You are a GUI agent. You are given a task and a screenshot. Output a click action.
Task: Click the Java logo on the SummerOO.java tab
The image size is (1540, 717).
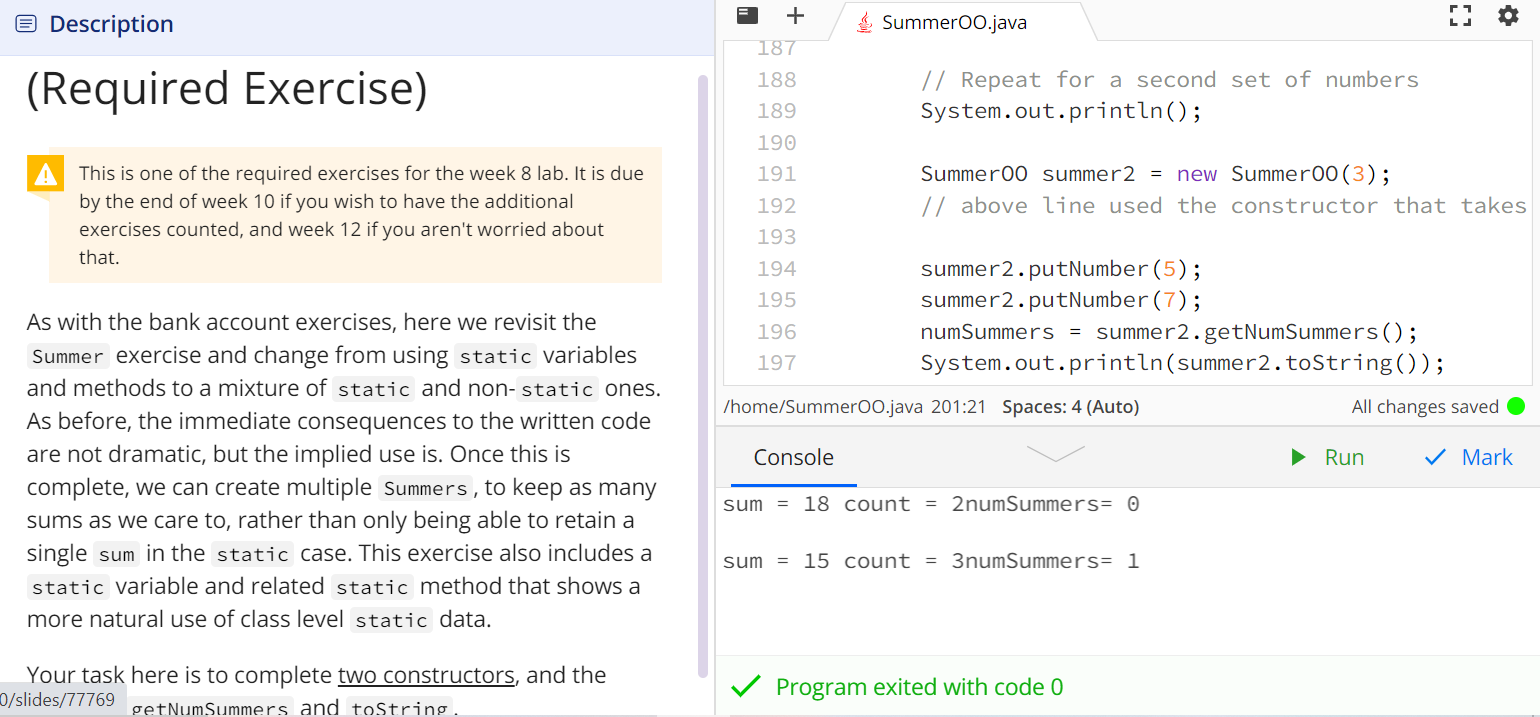click(863, 21)
